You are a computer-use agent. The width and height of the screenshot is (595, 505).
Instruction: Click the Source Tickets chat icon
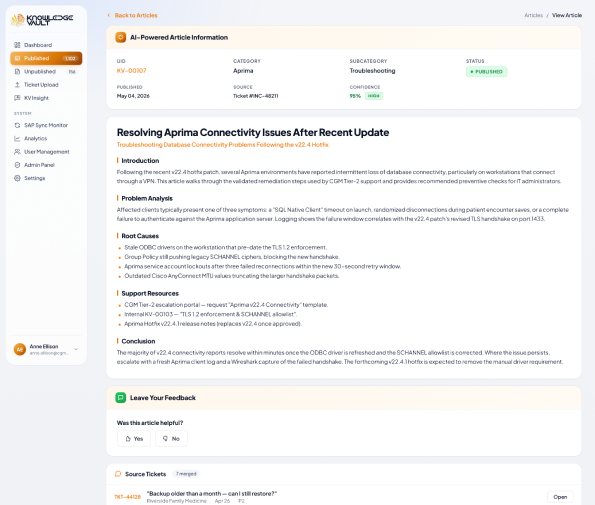coord(118,474)
